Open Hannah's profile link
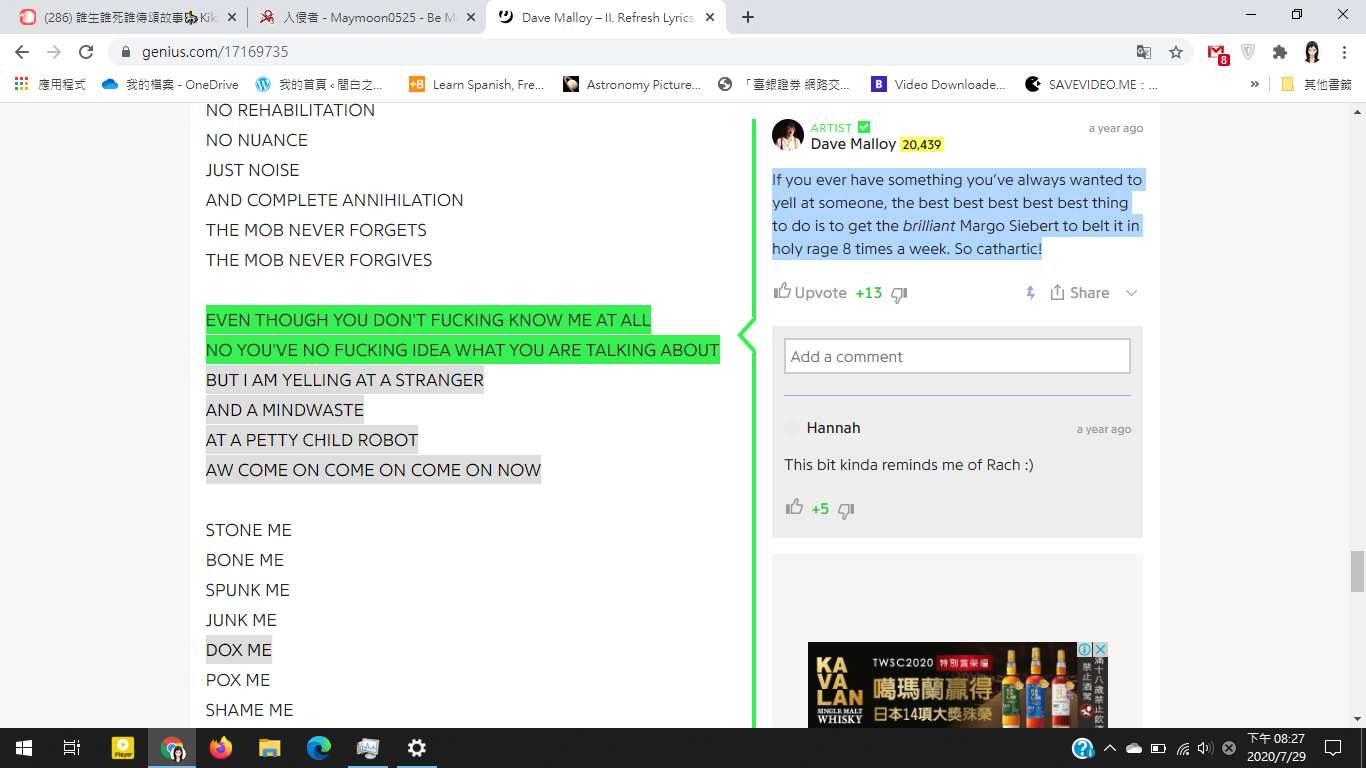 coord(833,428)
